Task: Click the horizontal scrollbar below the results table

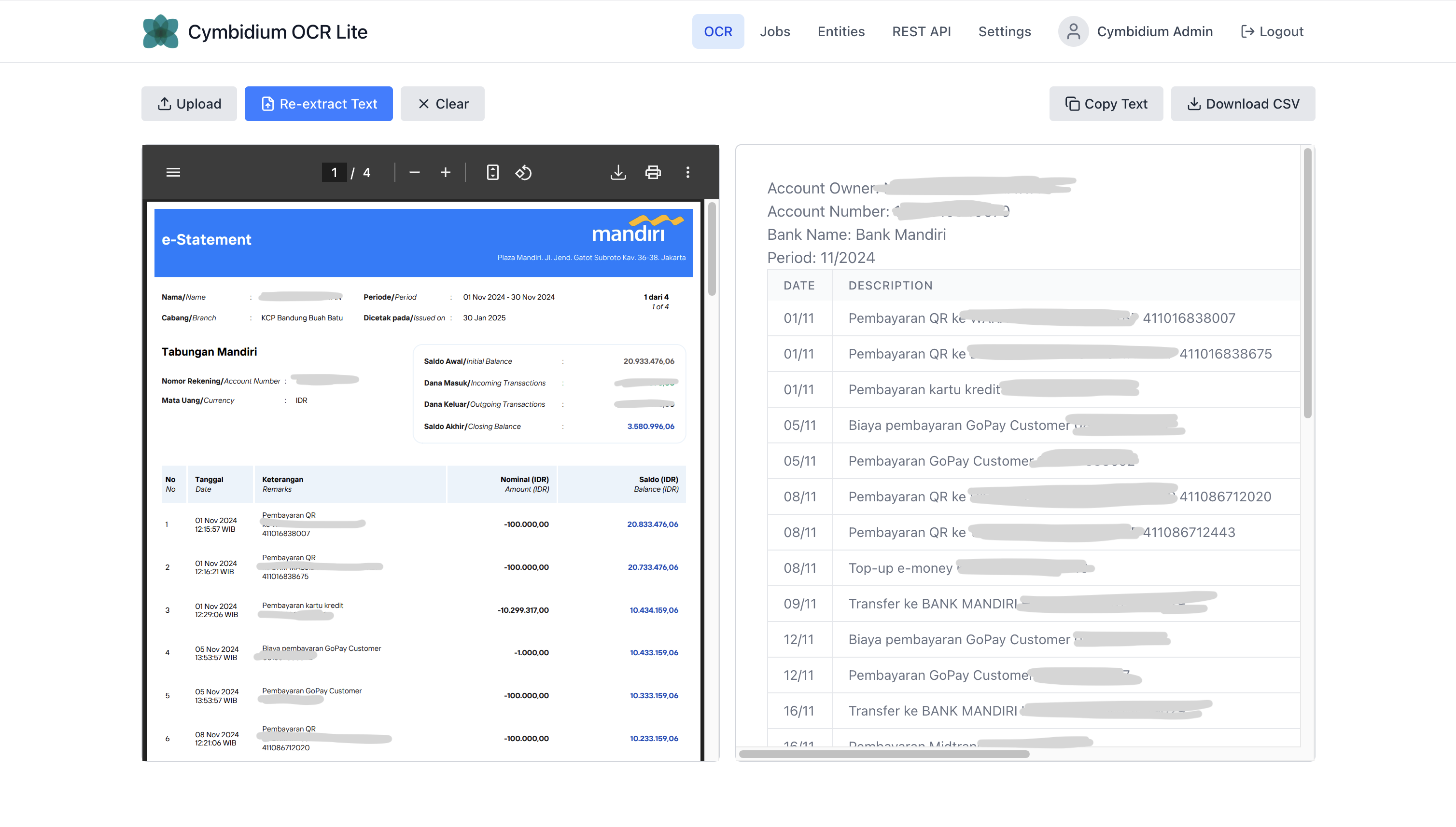Action: pyautogui.click(x=884, y=754)
